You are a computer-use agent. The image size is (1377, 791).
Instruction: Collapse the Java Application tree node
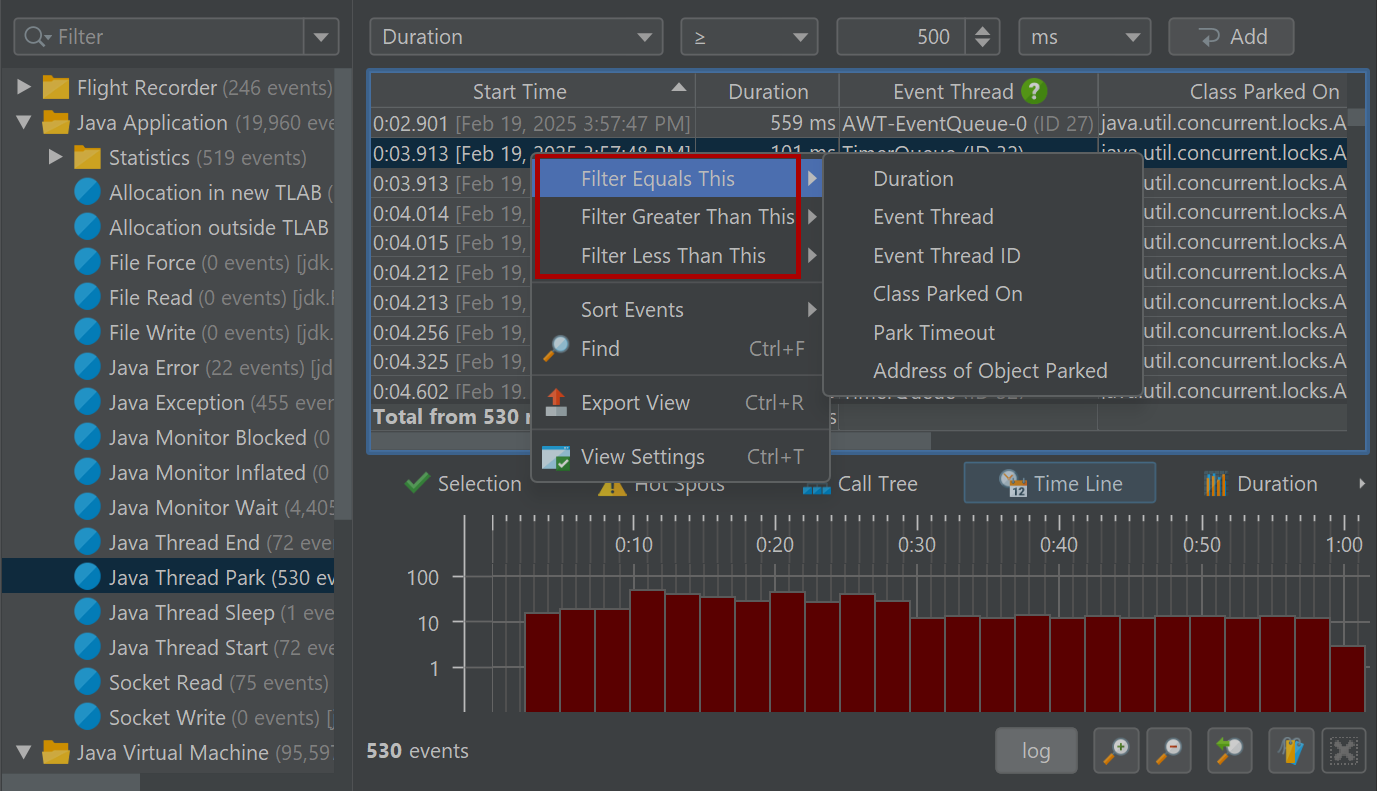point(24,123)
